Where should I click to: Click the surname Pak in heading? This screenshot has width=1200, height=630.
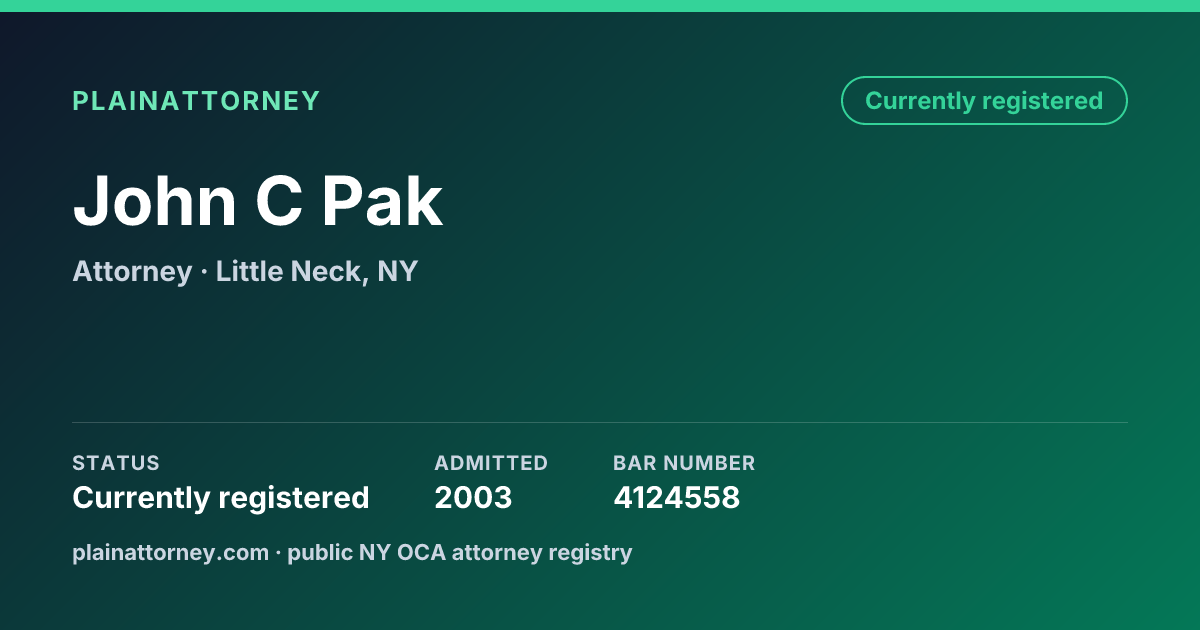point(382,201)
